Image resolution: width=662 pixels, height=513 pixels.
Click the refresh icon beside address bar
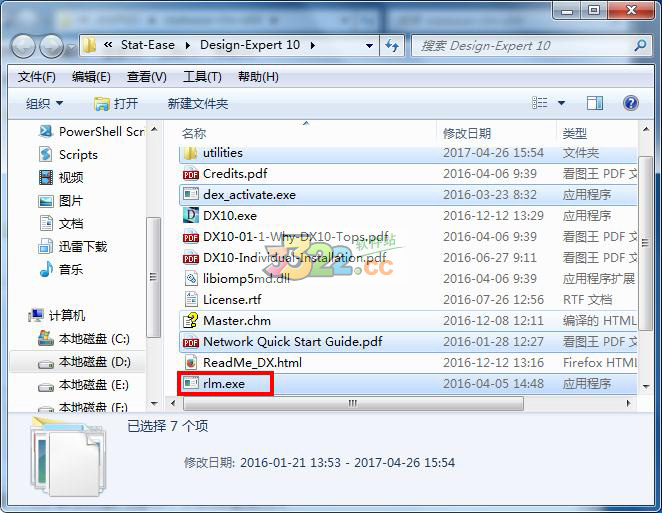pos(392,45)
